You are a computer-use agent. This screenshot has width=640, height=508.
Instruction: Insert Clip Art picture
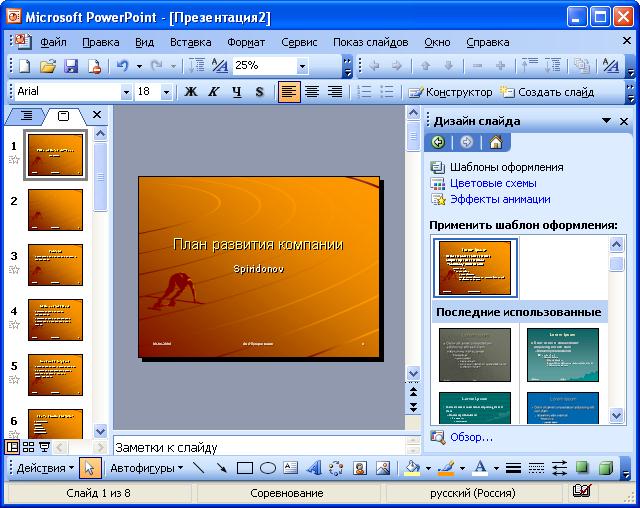coord(360,468)
